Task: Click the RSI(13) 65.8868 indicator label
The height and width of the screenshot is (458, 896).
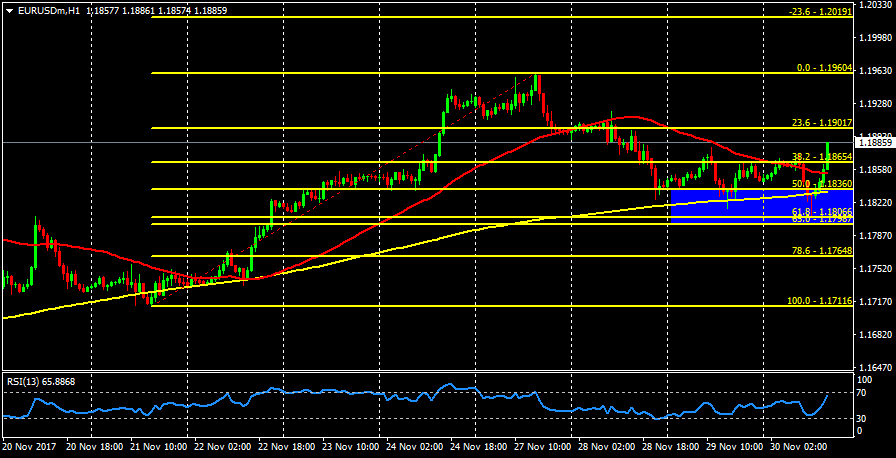Action: [x=40, y=381]
